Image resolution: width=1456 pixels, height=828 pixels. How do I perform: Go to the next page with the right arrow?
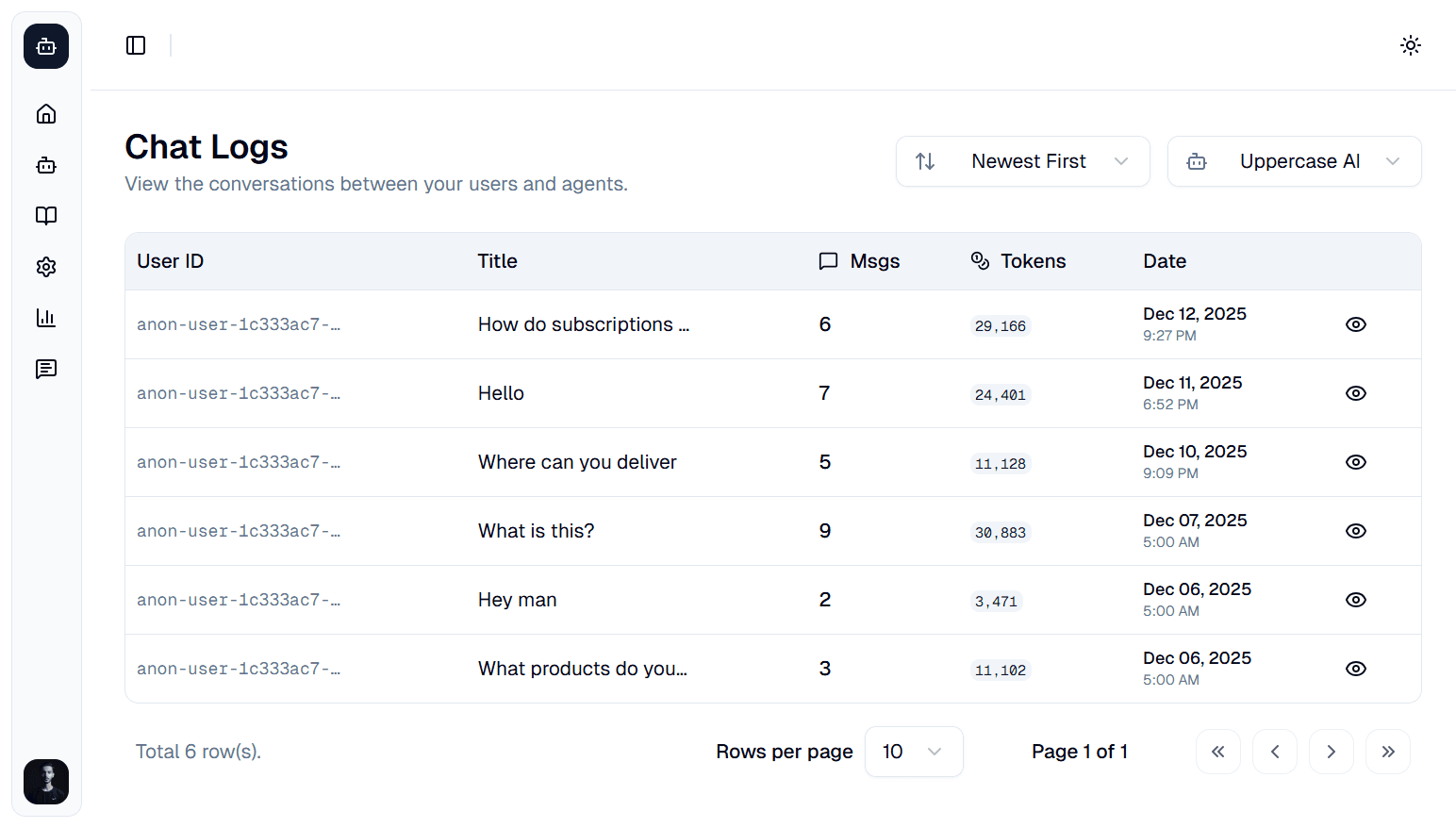click(x=1332, y=752)
